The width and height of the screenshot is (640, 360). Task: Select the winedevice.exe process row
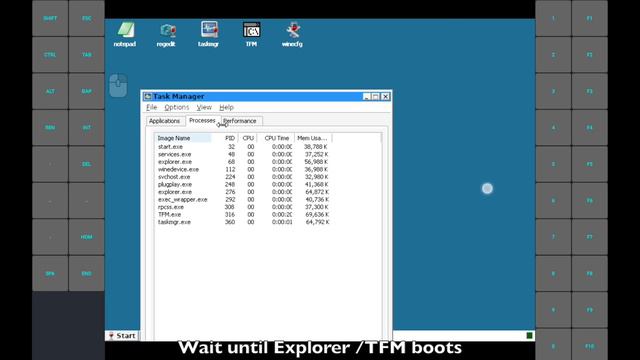tap(244, 169)
